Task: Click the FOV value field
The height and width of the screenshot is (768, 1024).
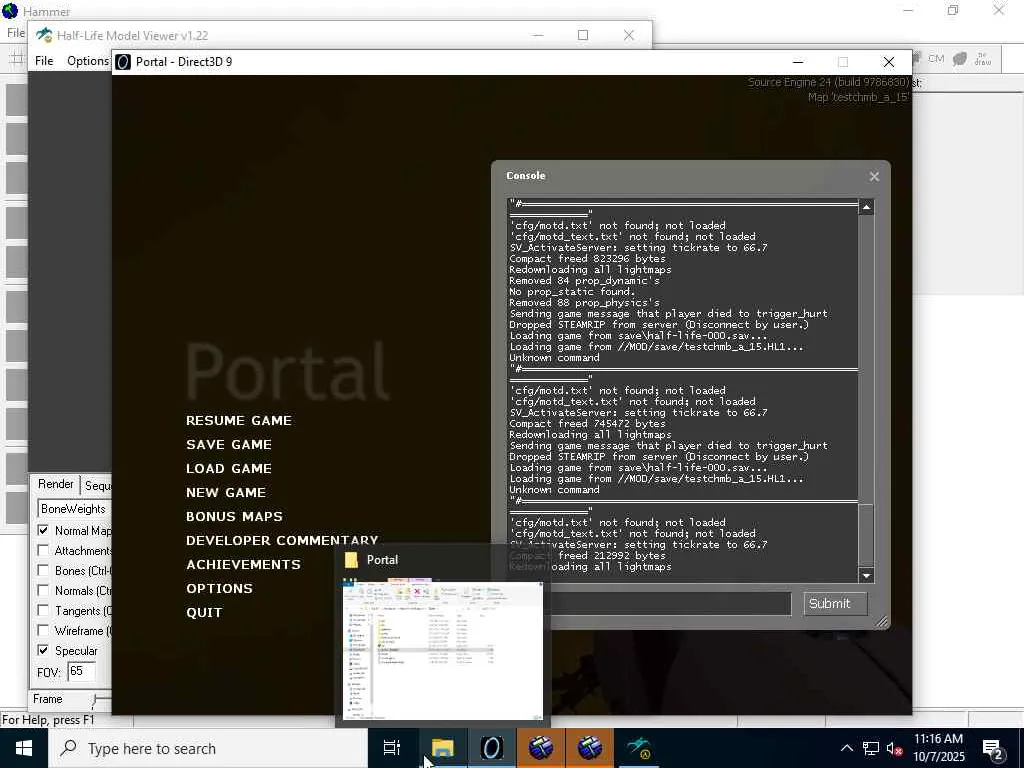Action: [82, 671]
